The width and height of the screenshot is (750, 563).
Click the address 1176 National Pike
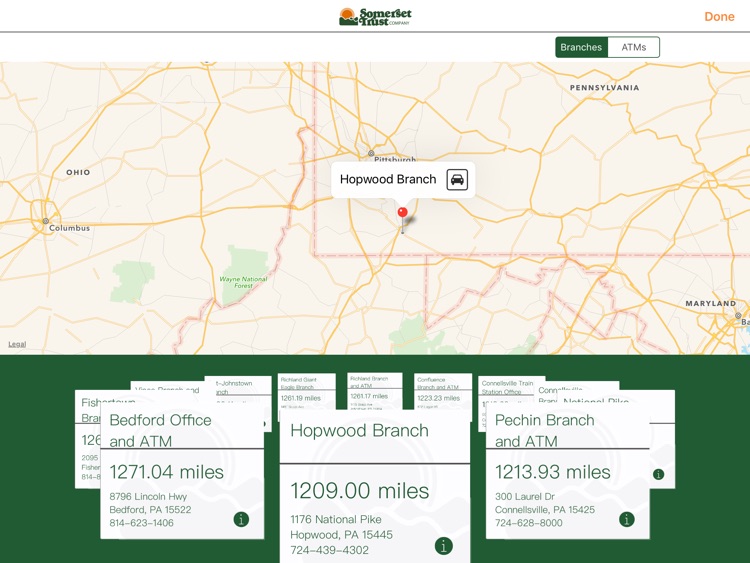click(x=336, y=519)
